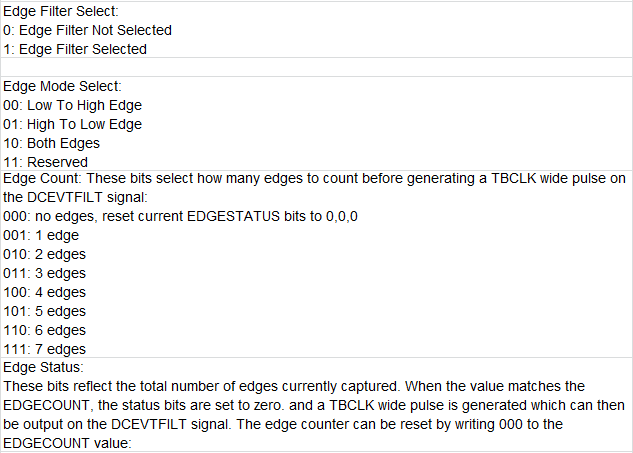Click the "10: Both Edges" entry
Viewport: 633px width, 453px height.
tap(51, 143)
